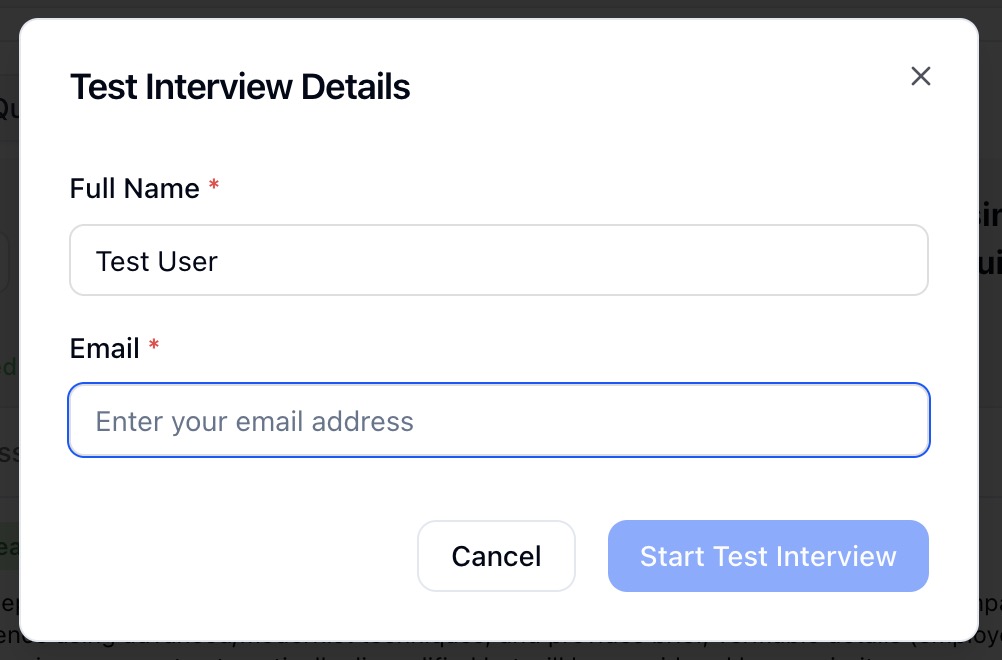Place cursor on "Test User" text
This screenshot has height=660, width=1002.
pyautogui.click(x=157, y=262)
